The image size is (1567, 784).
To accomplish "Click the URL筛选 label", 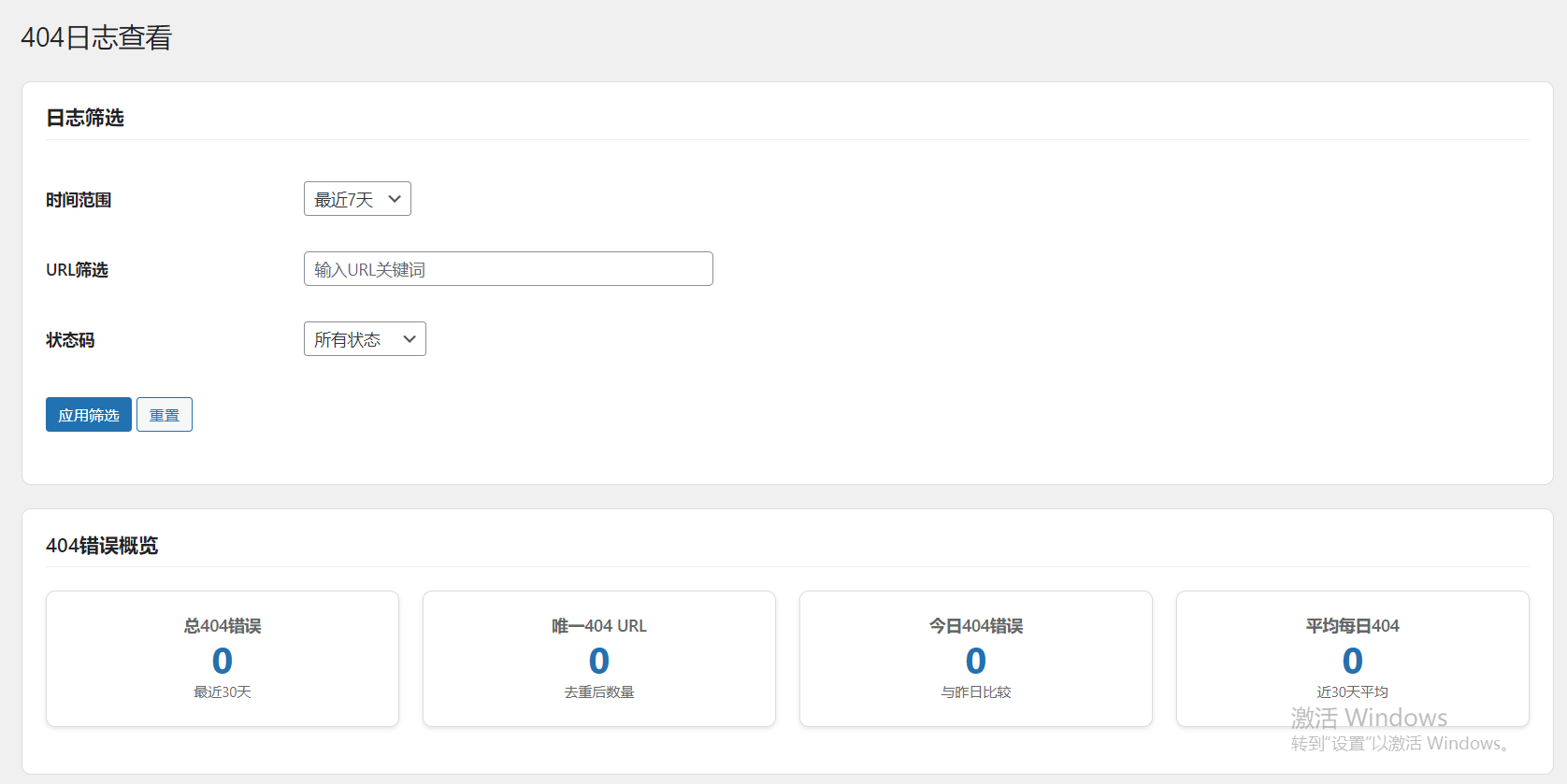I will tap(77, 270).
